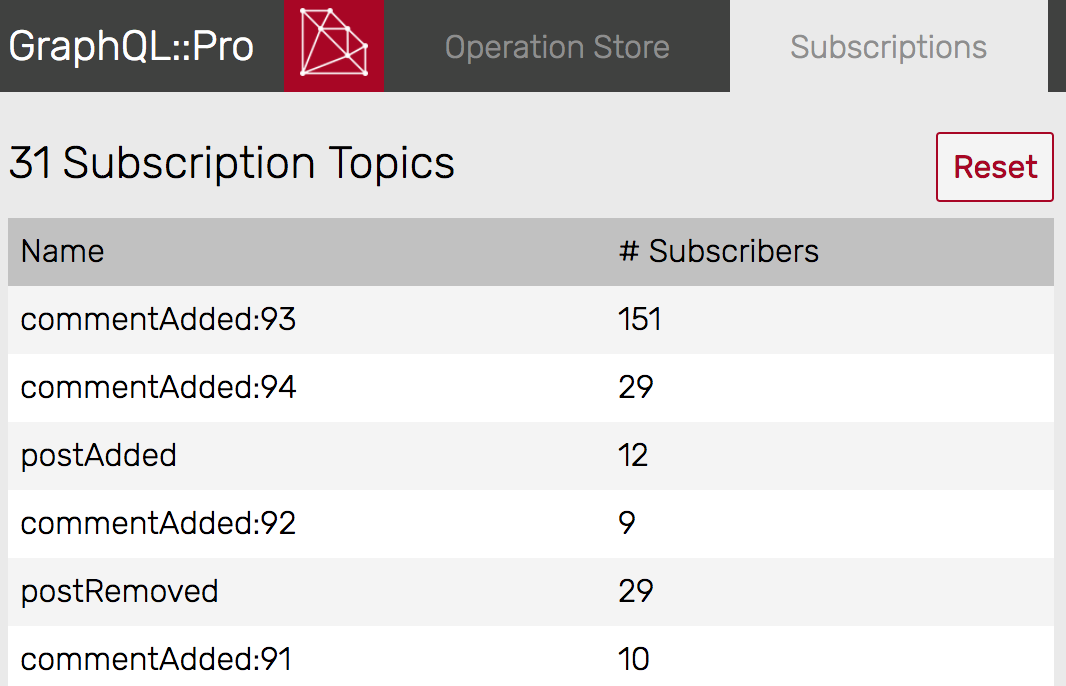
Task: Click the subscriber count 151
Action: 638,320
